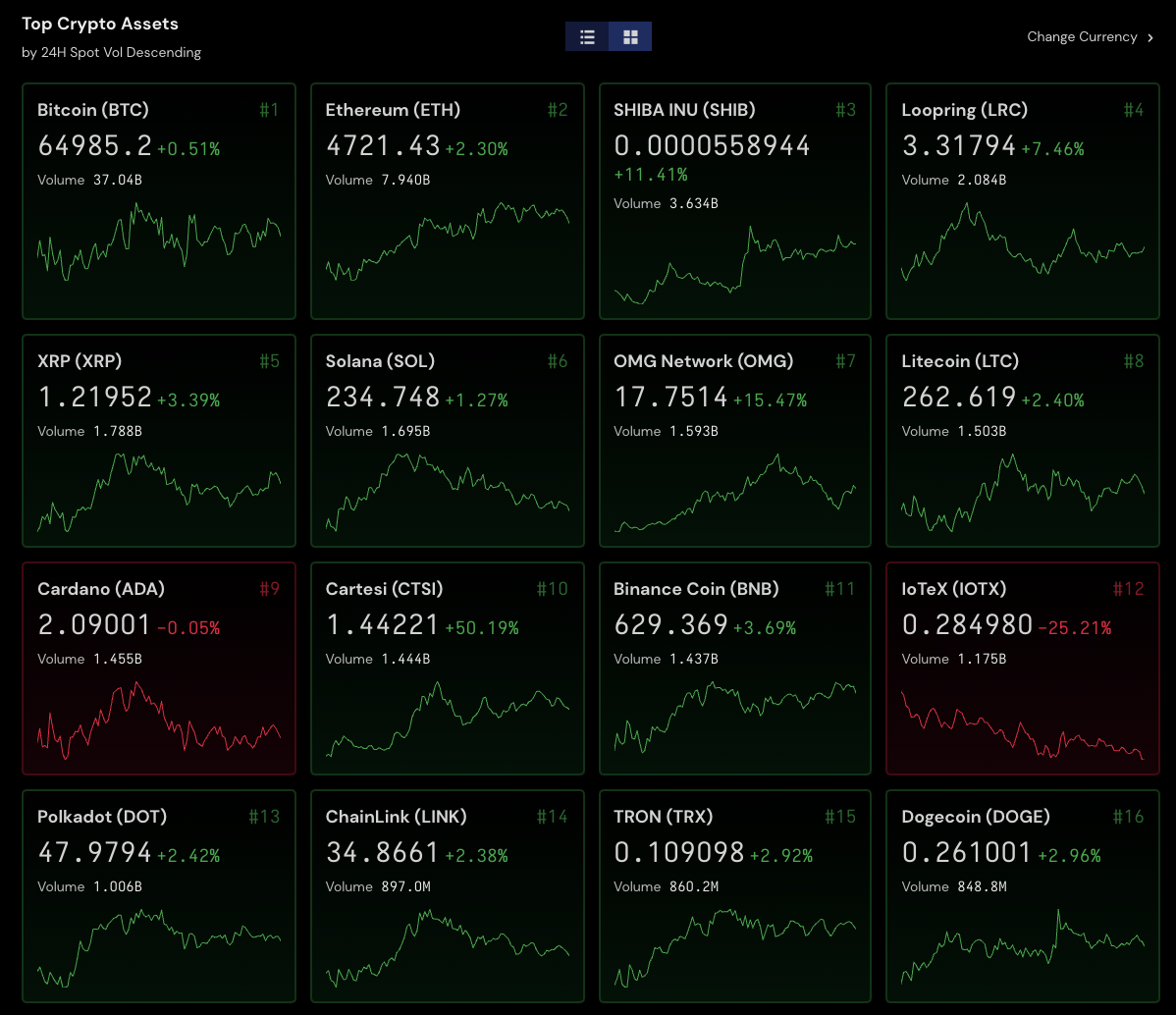Click IoTeX (IOTX) title
The height and width of the screenshot is (1015, 1176).
point(954,589)
